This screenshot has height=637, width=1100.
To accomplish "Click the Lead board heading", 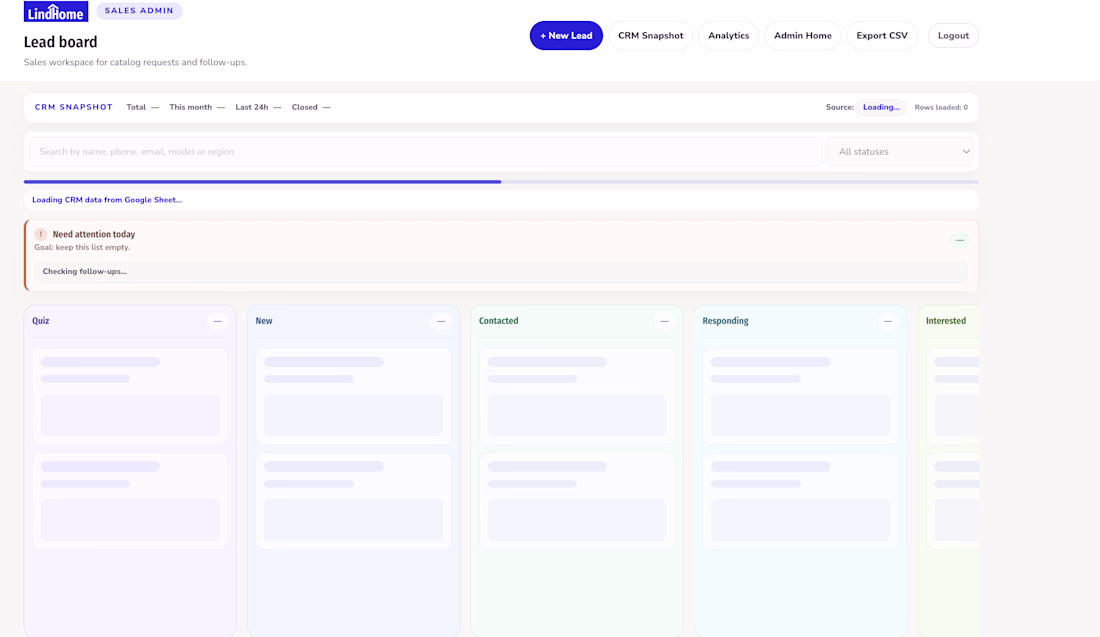I will click(60, 42).
